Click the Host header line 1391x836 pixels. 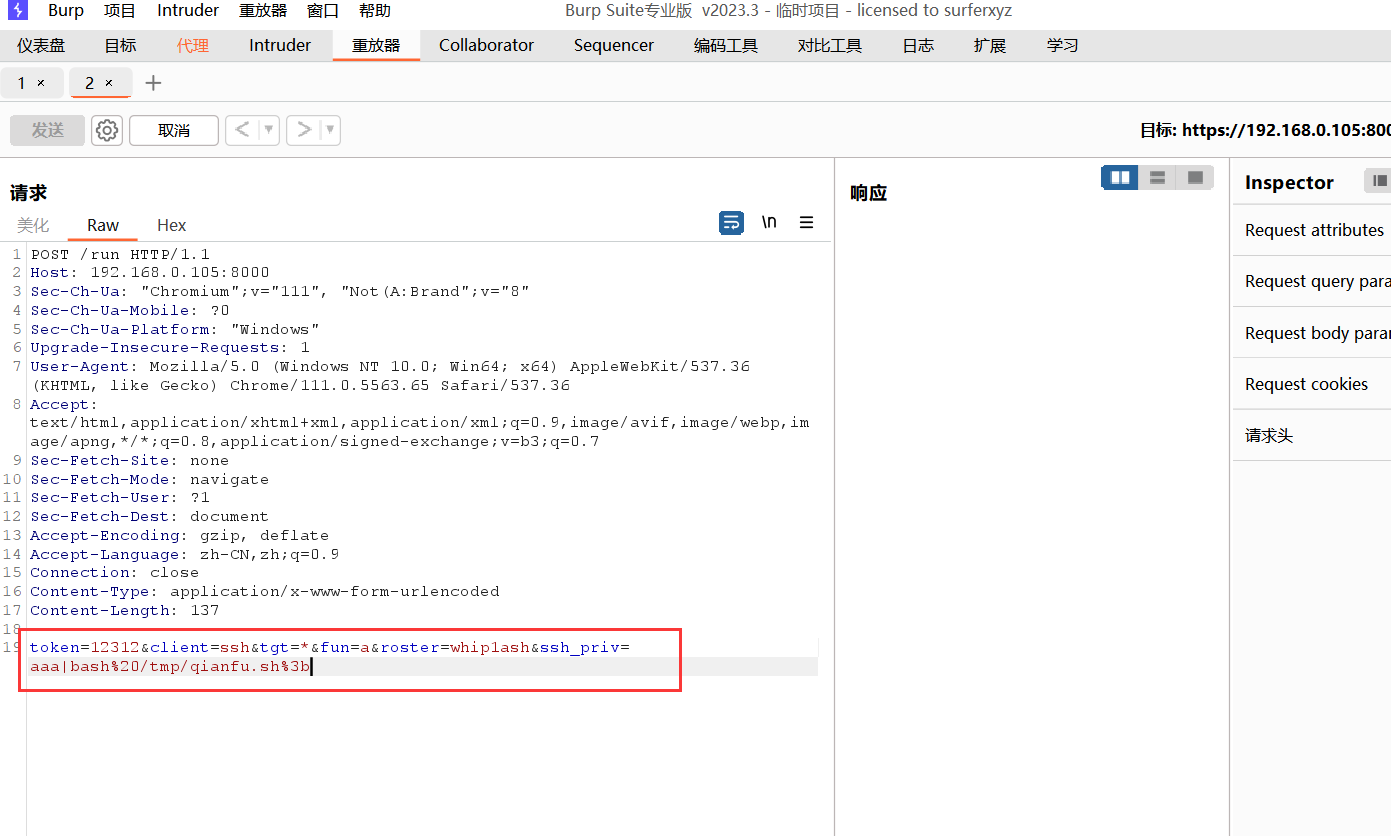pyautogui.click(x=150, y=272)
